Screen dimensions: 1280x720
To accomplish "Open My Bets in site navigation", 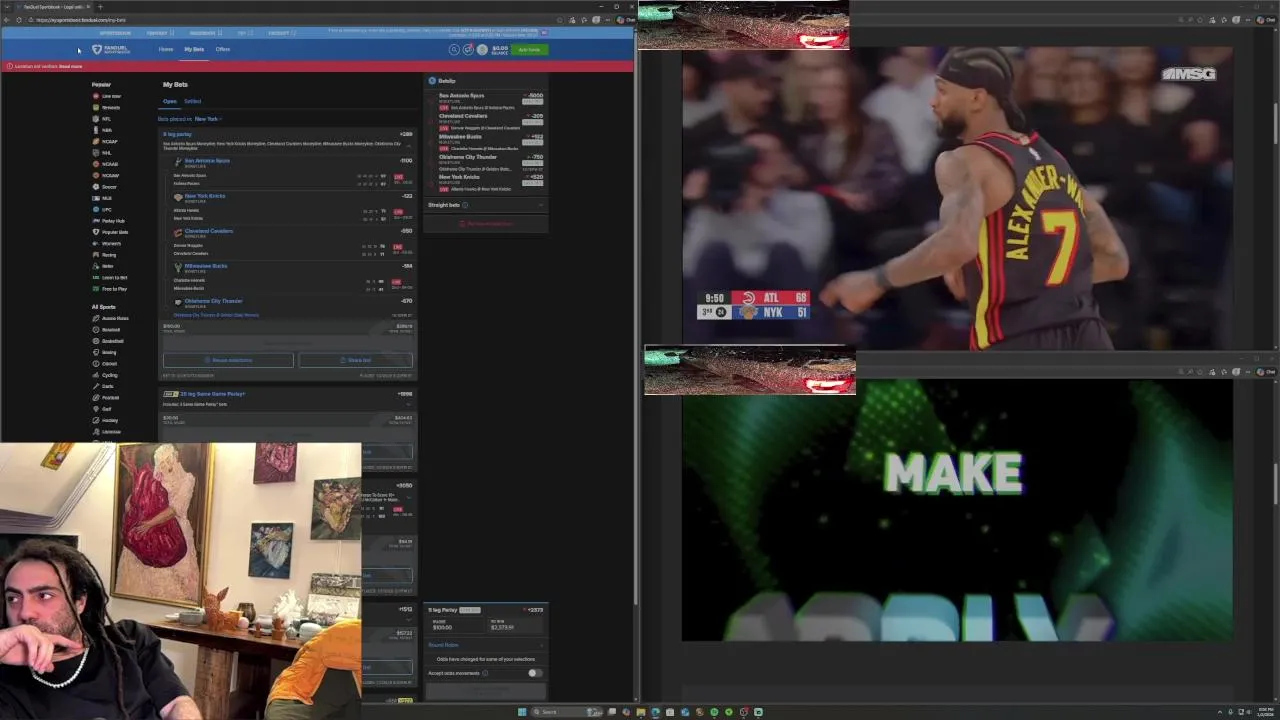I will pyautogui.click(x=194, y=49).
